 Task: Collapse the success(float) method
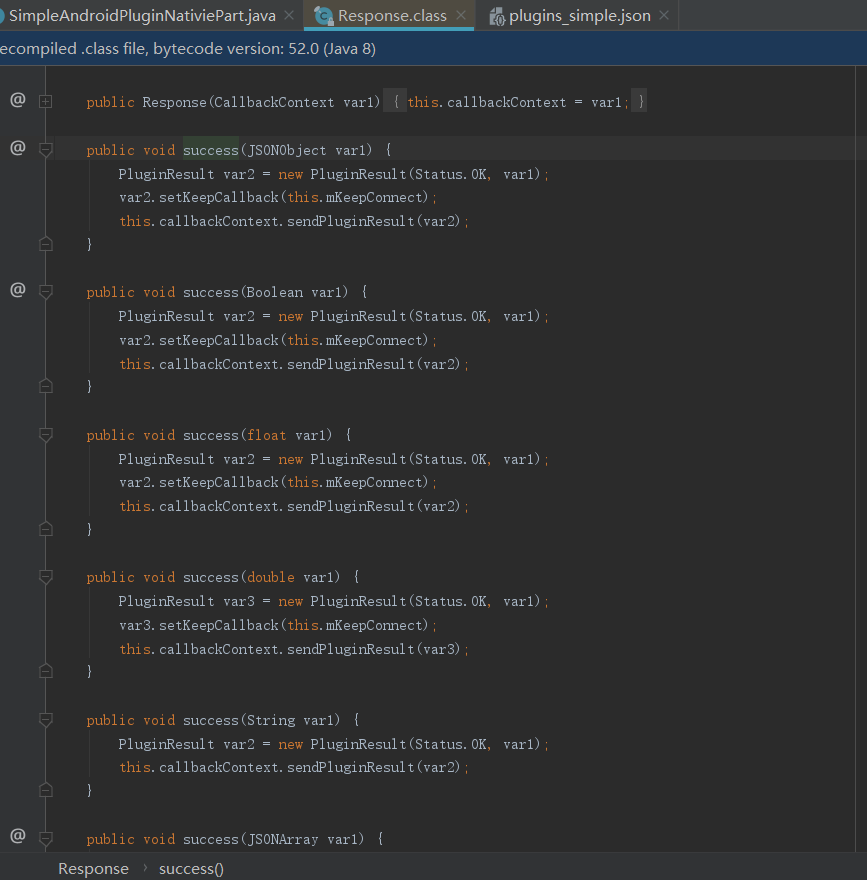46,434
